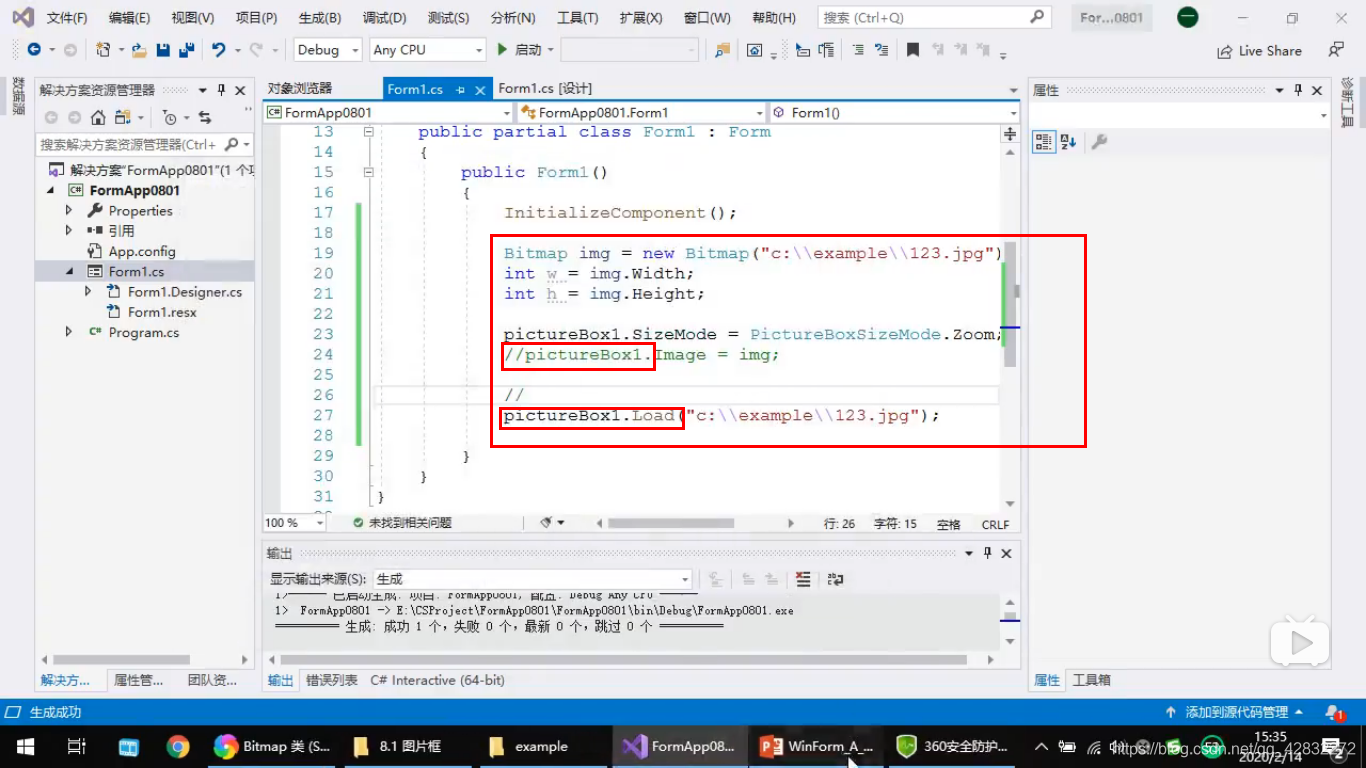Switch to the 工具箱 tab

1091,680
